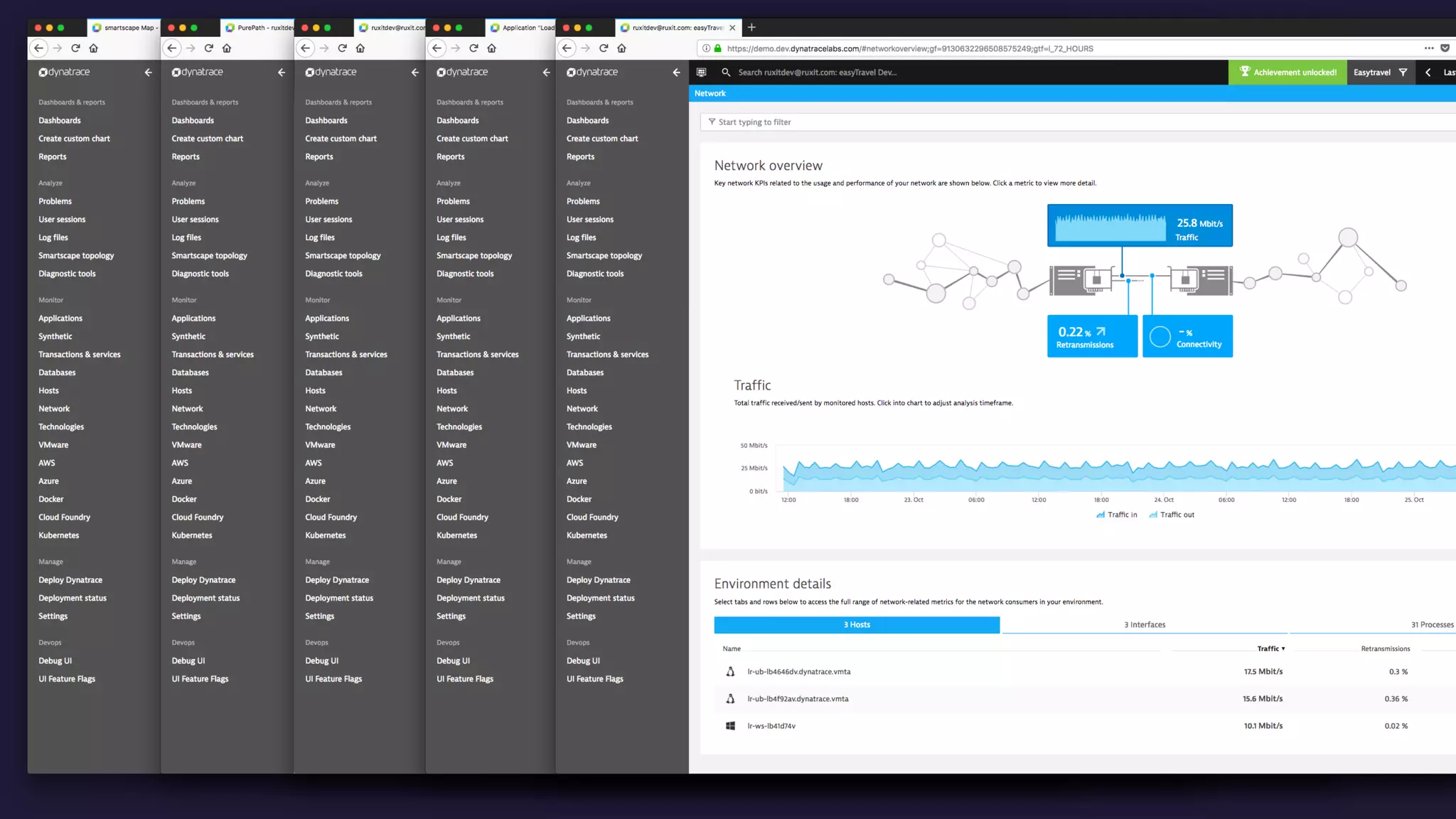Collapse sidebar with arrow next to rightmost Dynatrace logo

(676, 73)
